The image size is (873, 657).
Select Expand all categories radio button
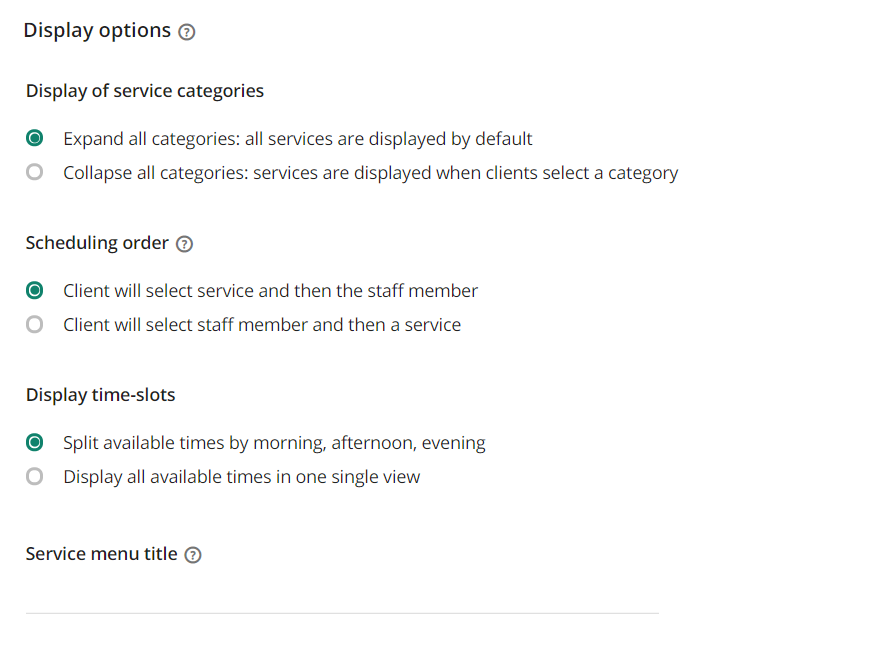click(35, 138)
